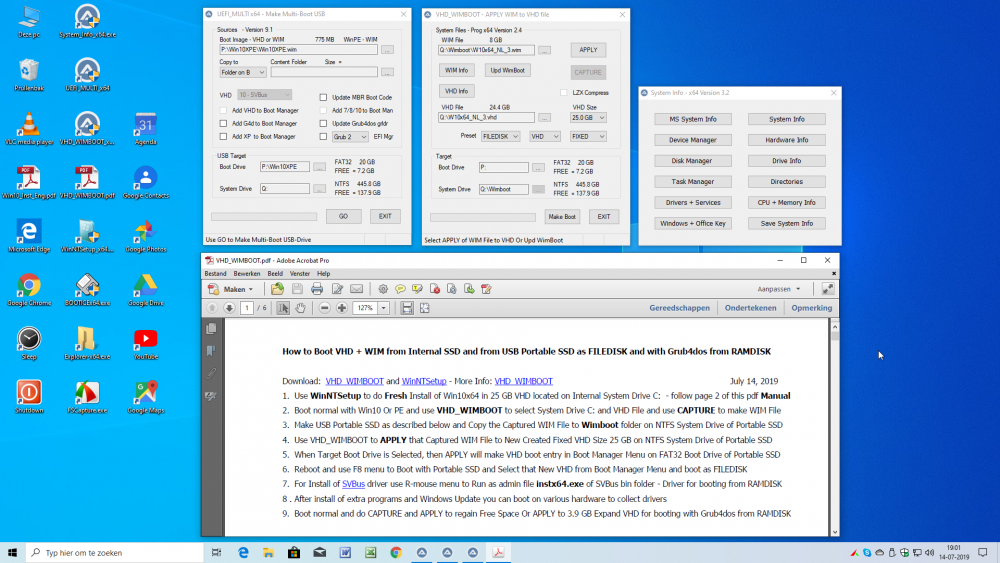Click Make Boot in VHD_WIMBOOT
Viewport: 1000px width, 563px height.
pyautogui.click(x=562, y=217)
